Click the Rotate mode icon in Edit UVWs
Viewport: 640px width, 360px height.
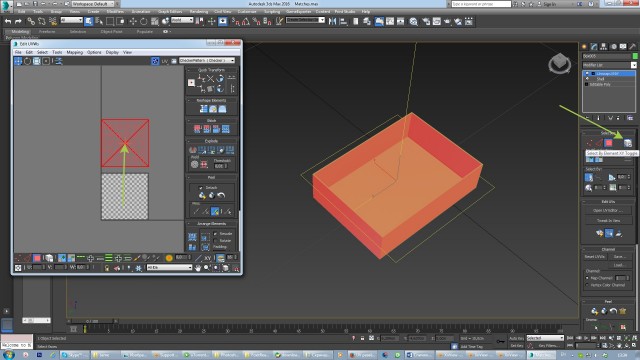pyautogui.click(x=27, y=61)
